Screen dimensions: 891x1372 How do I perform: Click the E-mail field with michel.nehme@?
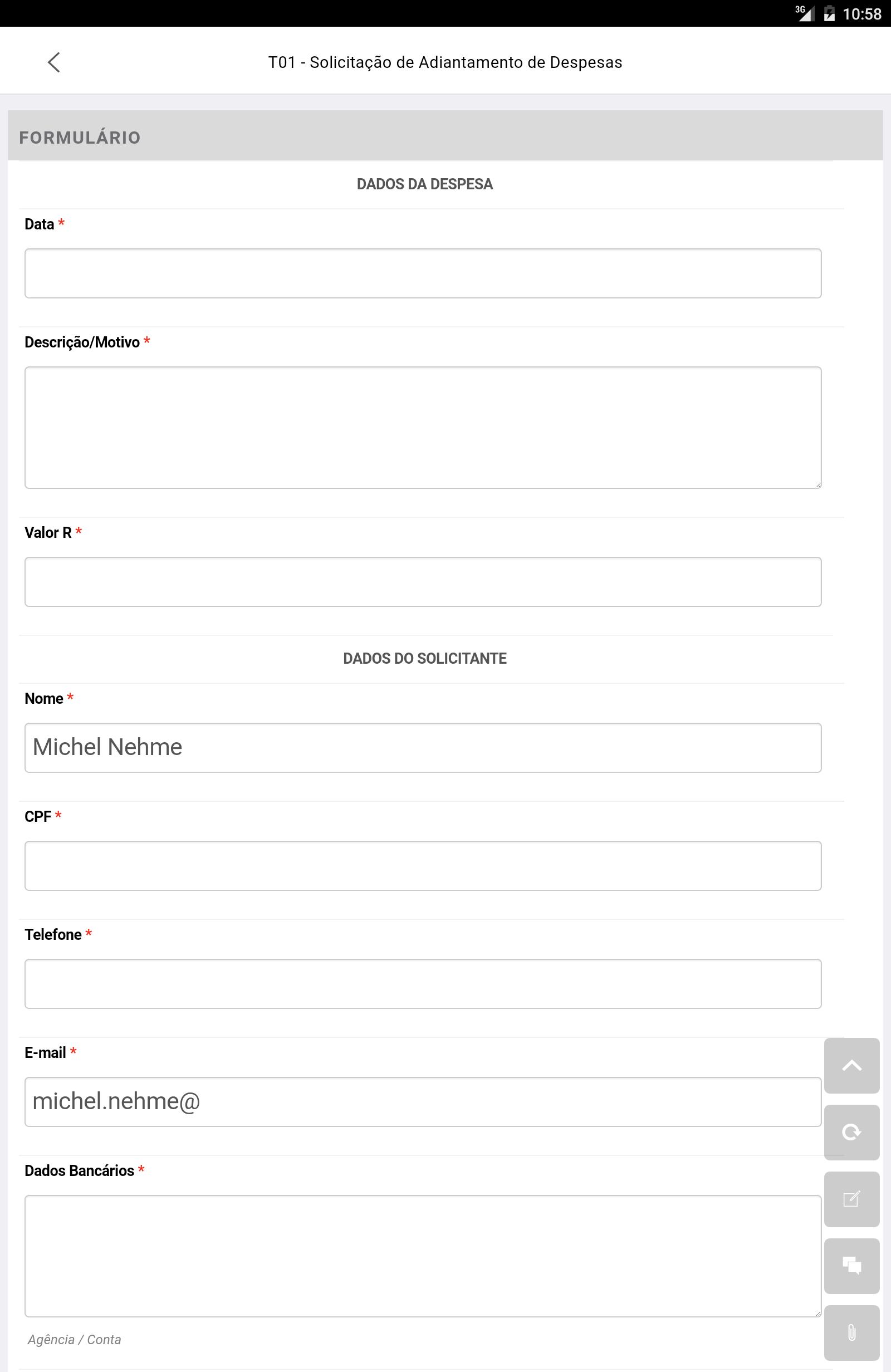point(423,1101)
